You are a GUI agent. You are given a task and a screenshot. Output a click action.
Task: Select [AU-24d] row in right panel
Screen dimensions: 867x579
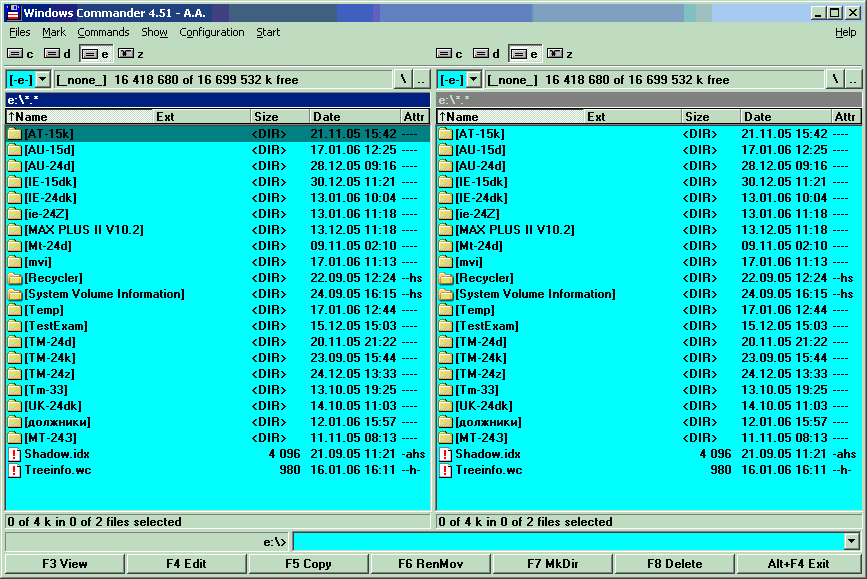[649, 166]
